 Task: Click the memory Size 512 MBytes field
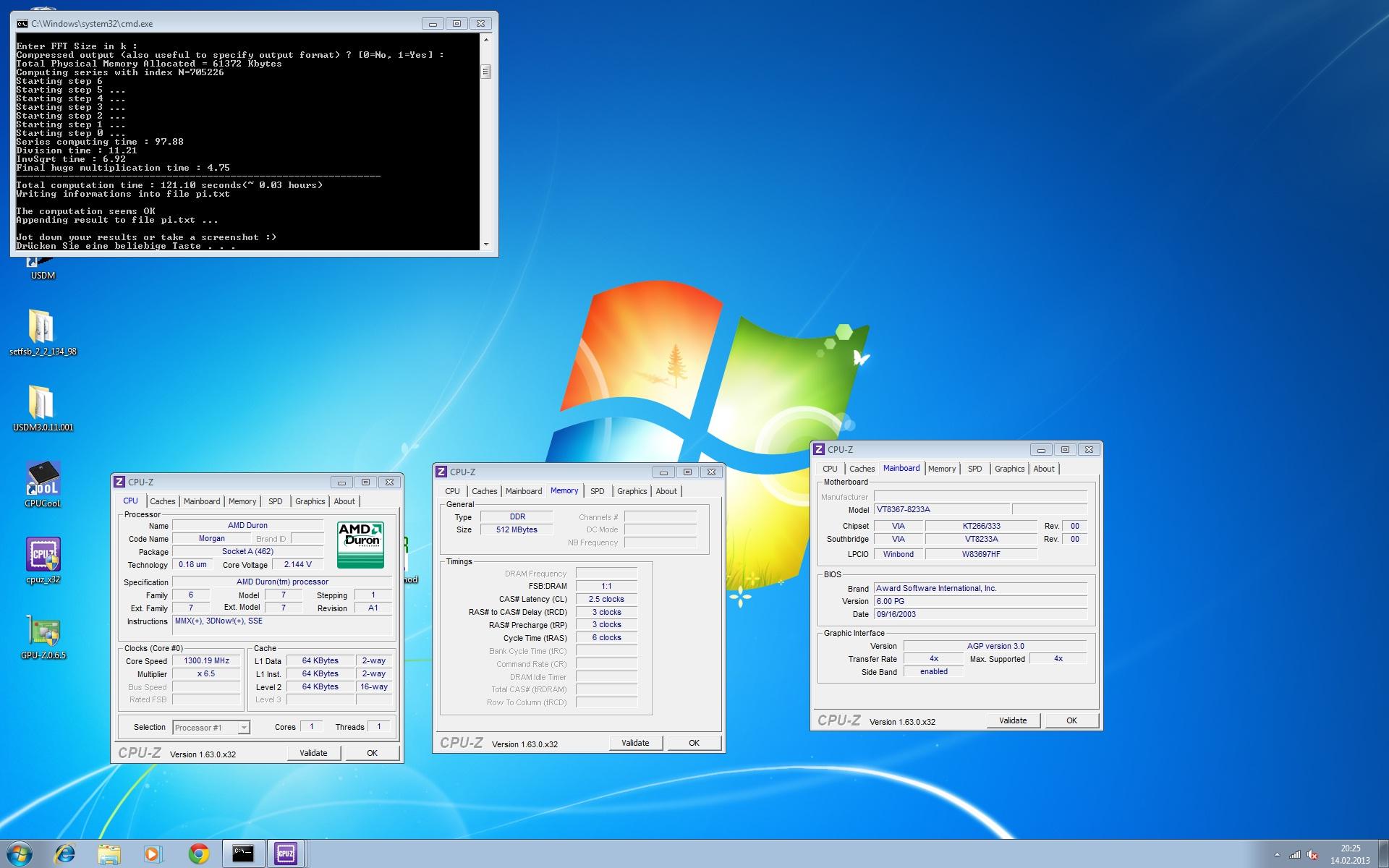[517, 529]
